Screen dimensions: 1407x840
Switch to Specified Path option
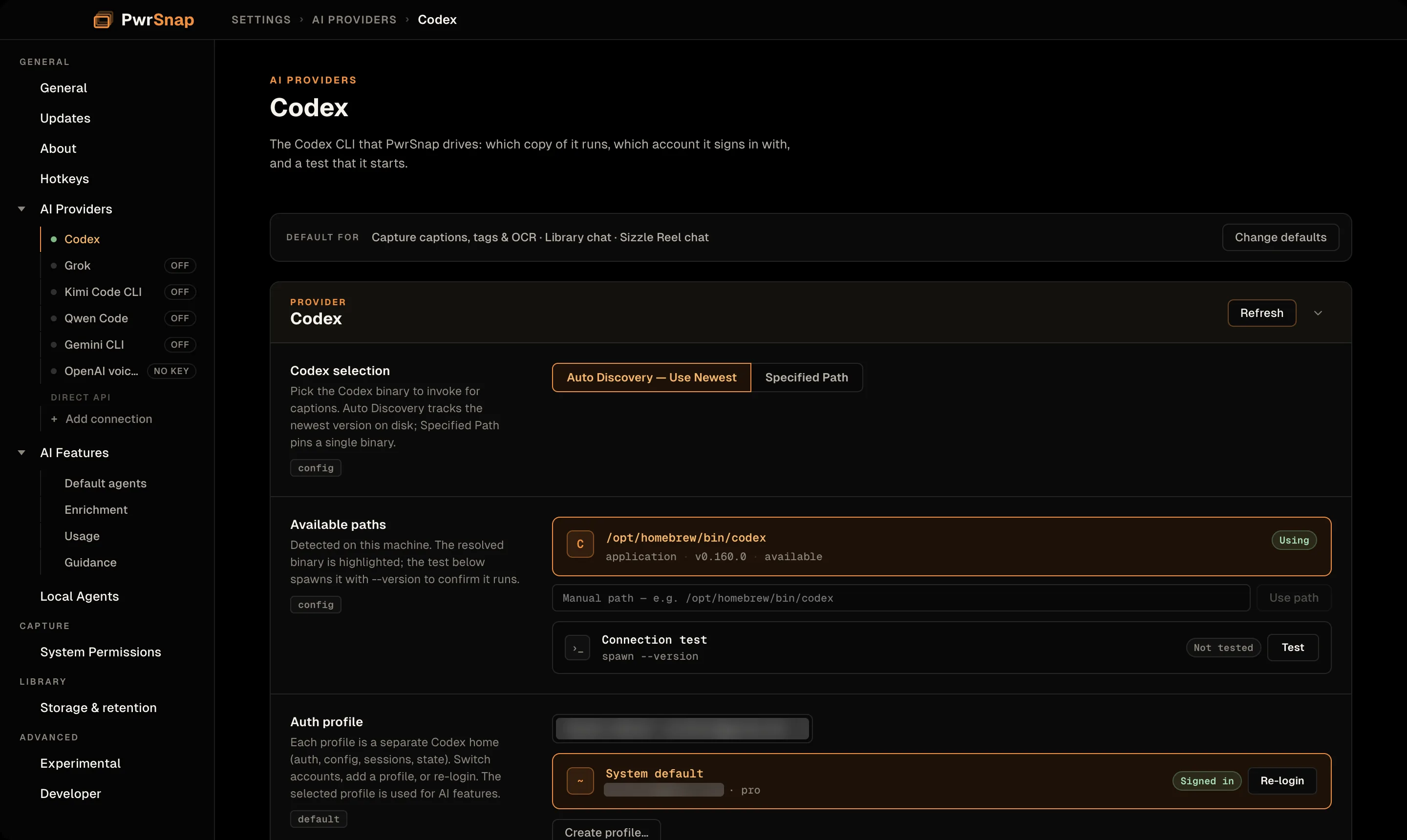(806, 378)
